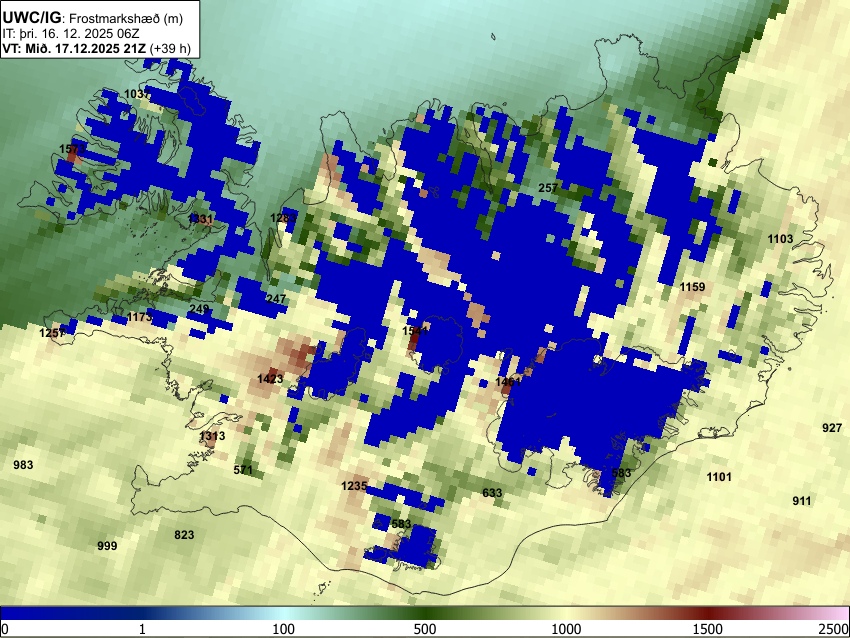850x638 pixels.
Task: Click the map value 633
Action: 492,493
